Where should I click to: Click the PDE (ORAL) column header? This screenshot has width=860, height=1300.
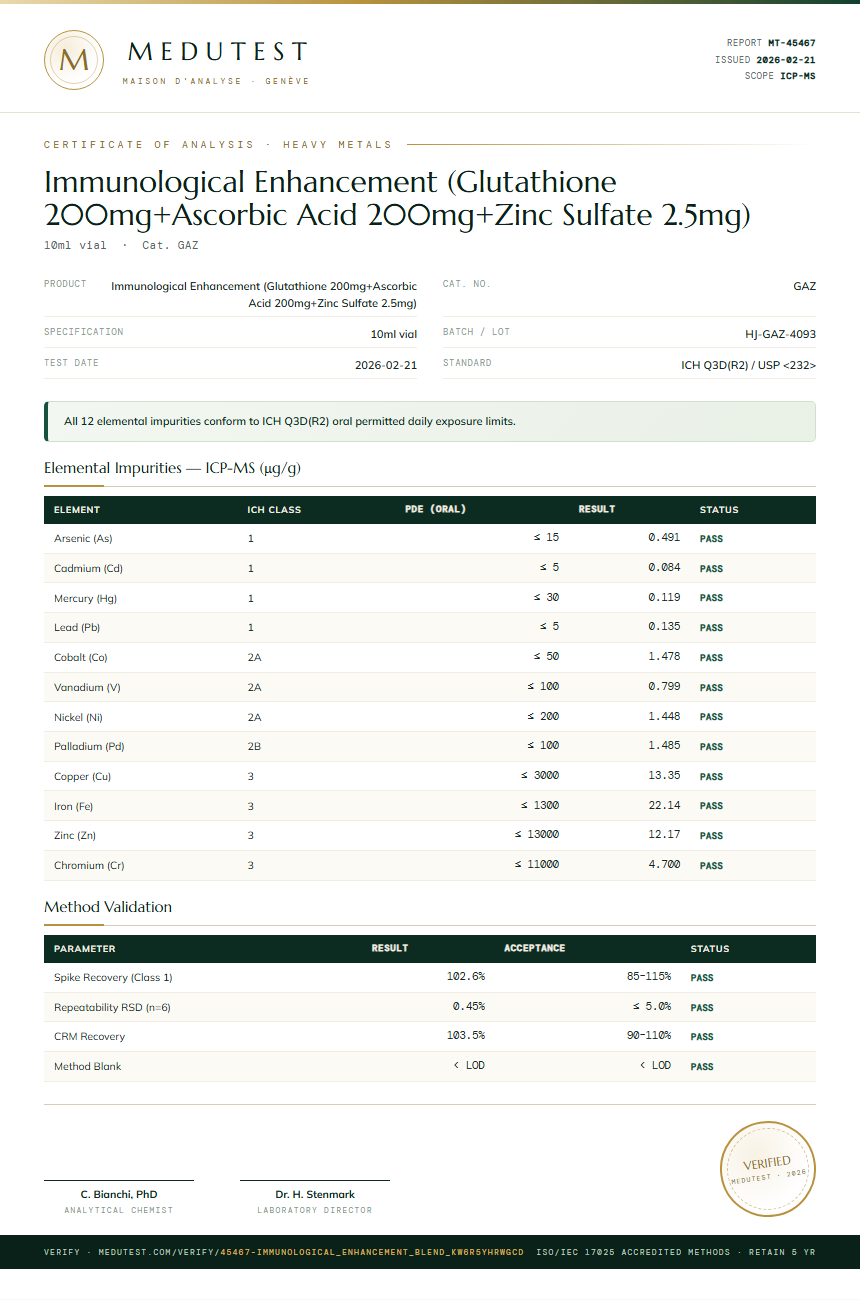point(435,510)
